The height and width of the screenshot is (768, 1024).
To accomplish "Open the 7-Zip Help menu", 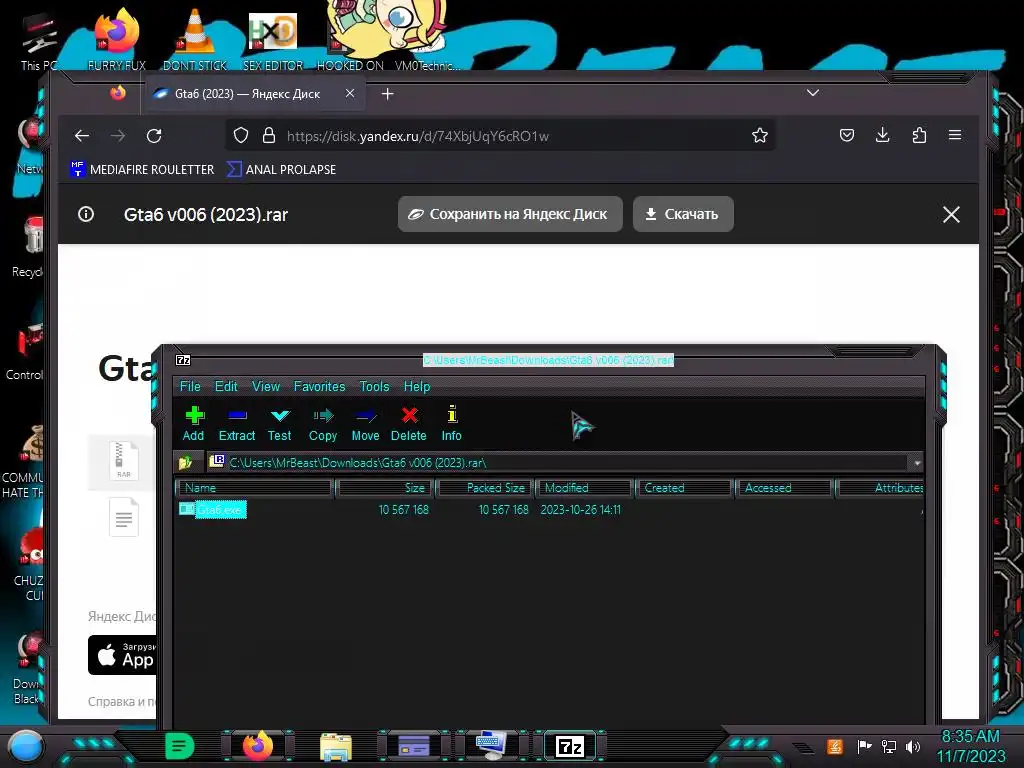I will click(417, 386).
